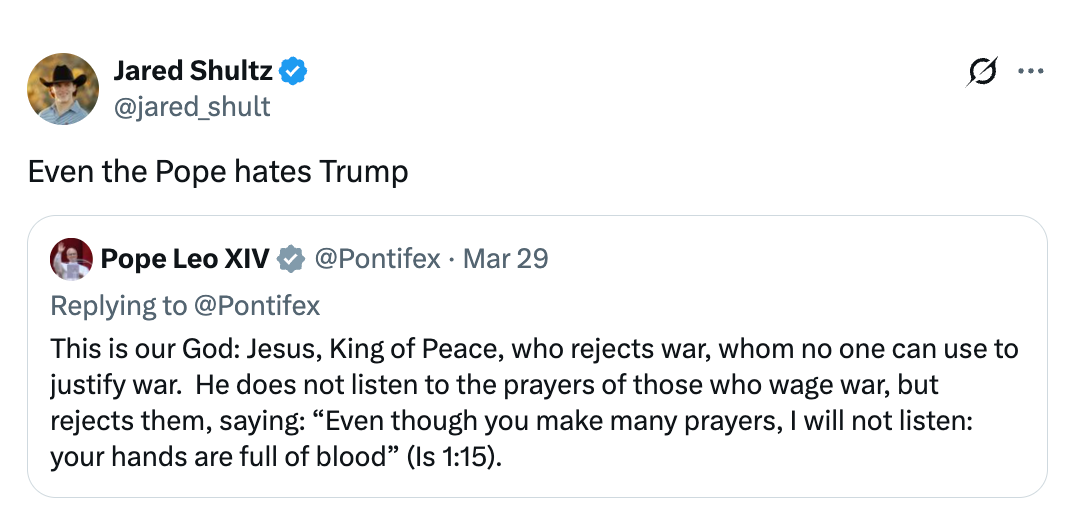1072x516 pixels.
Task: Open Jared Shultz's cowboy hat profile picture
Action: (63, 88)
